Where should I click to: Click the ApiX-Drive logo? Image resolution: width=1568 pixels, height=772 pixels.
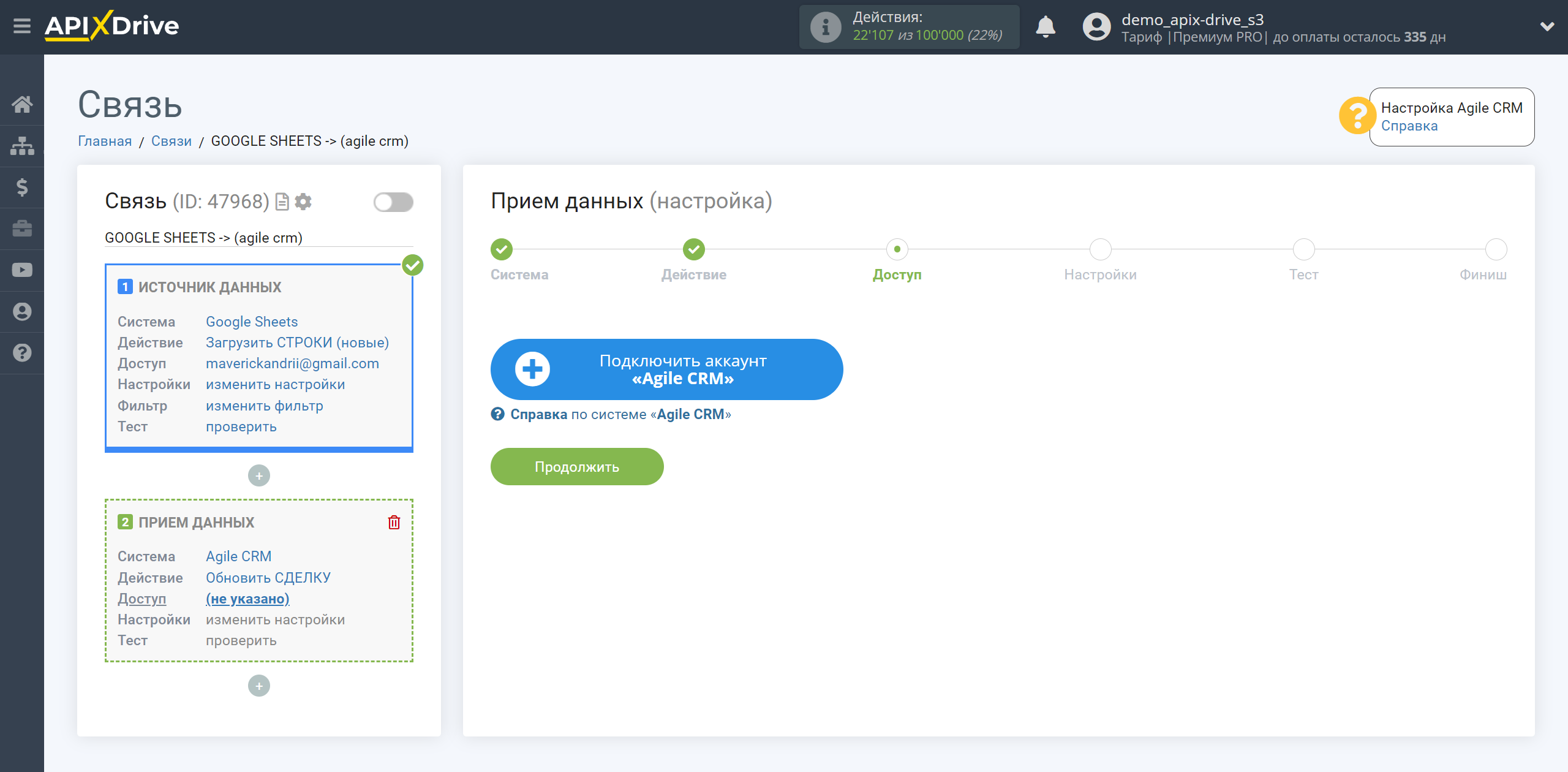tap(111, 26)
